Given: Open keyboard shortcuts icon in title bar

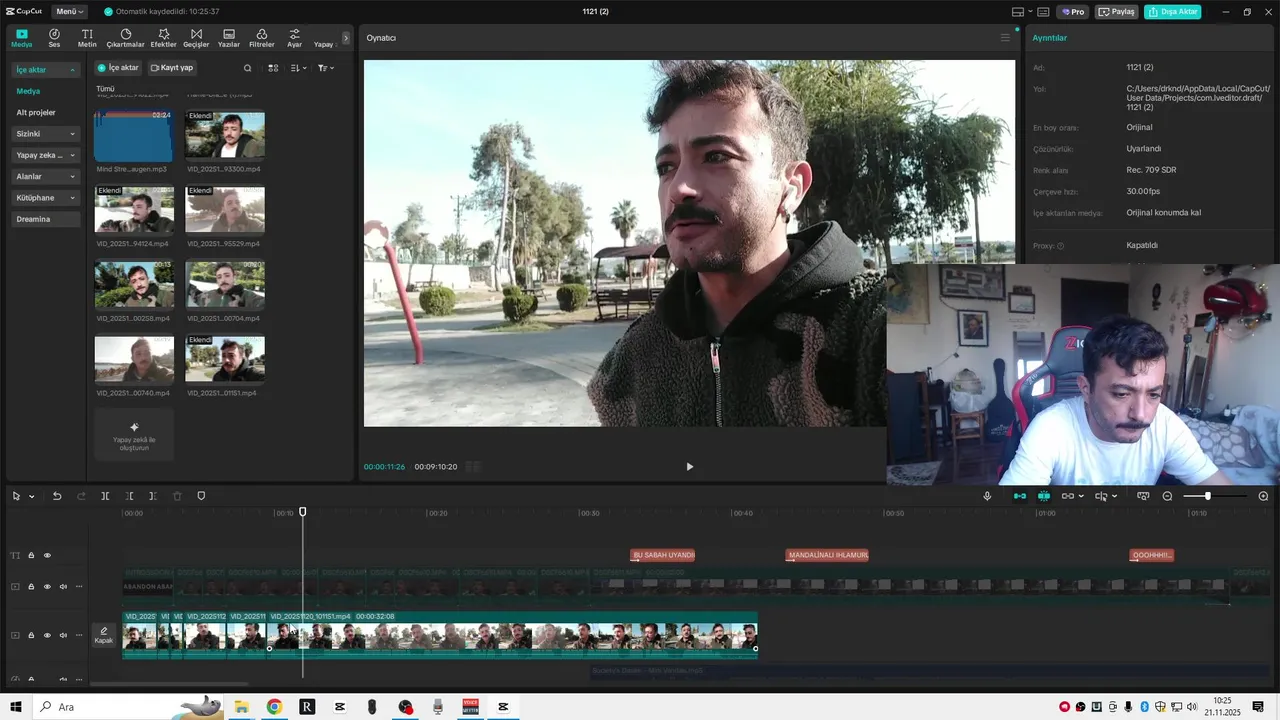Looking at the screenshot, I should [1043, 12].
